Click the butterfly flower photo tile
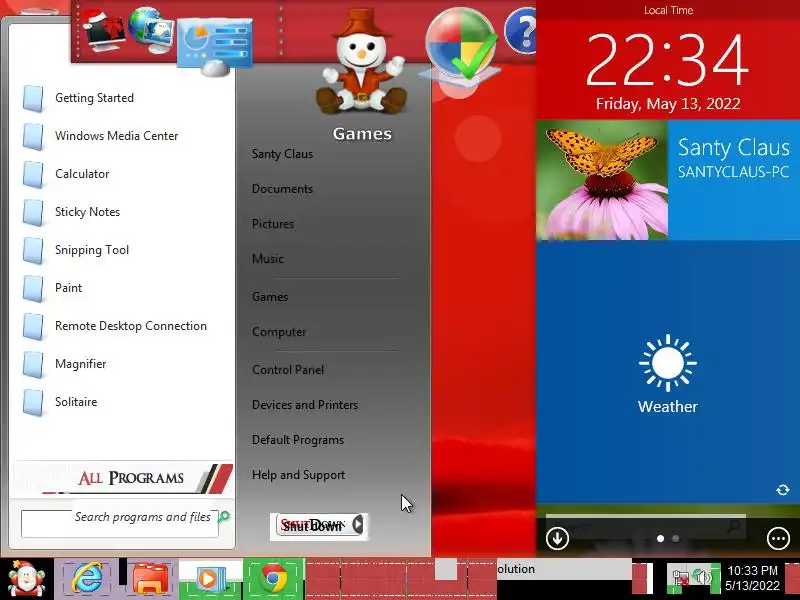The height and width of the screenshot is (600, 800). pos(602,180)
